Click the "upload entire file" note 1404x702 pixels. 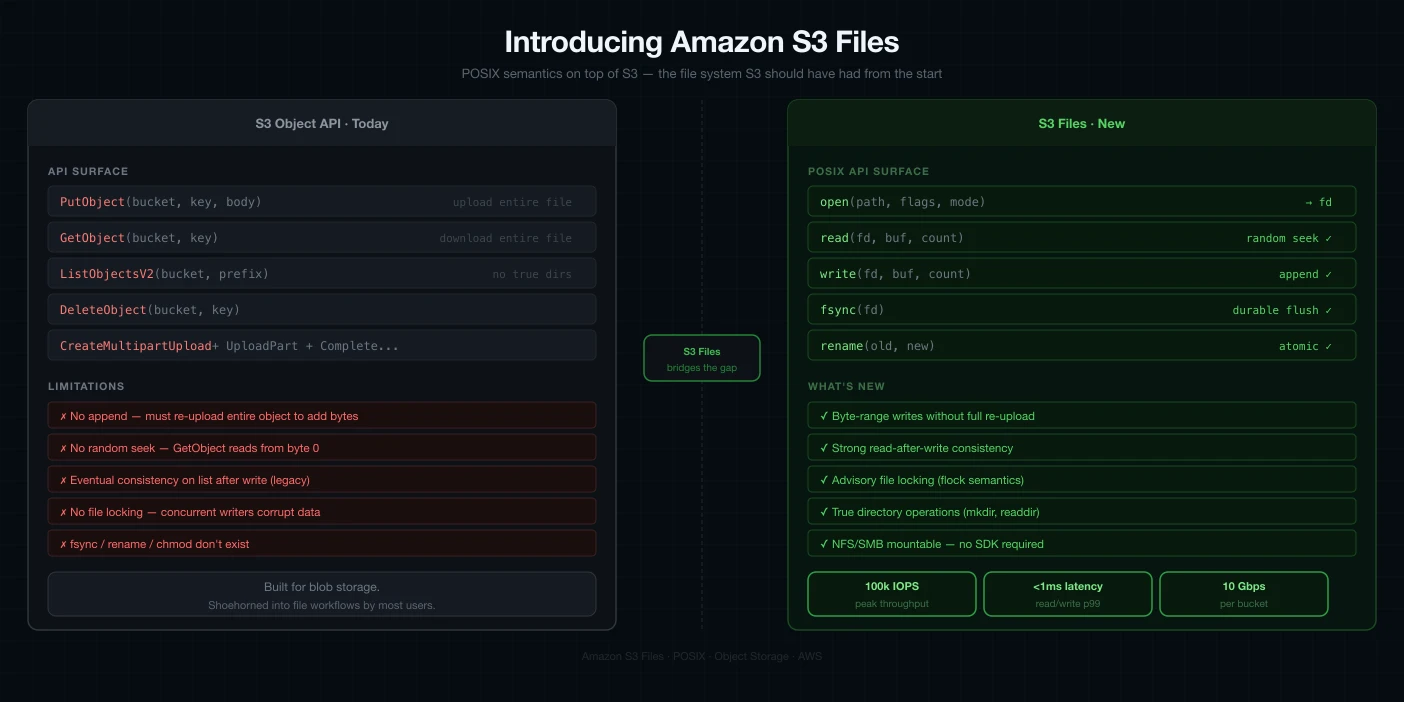click(x=512, y=202)
